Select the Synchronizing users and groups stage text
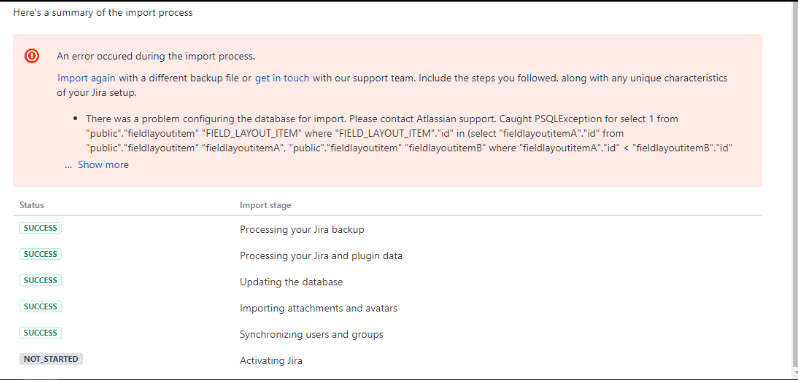This screenshot has width=798, height=380. pos(311,335)
